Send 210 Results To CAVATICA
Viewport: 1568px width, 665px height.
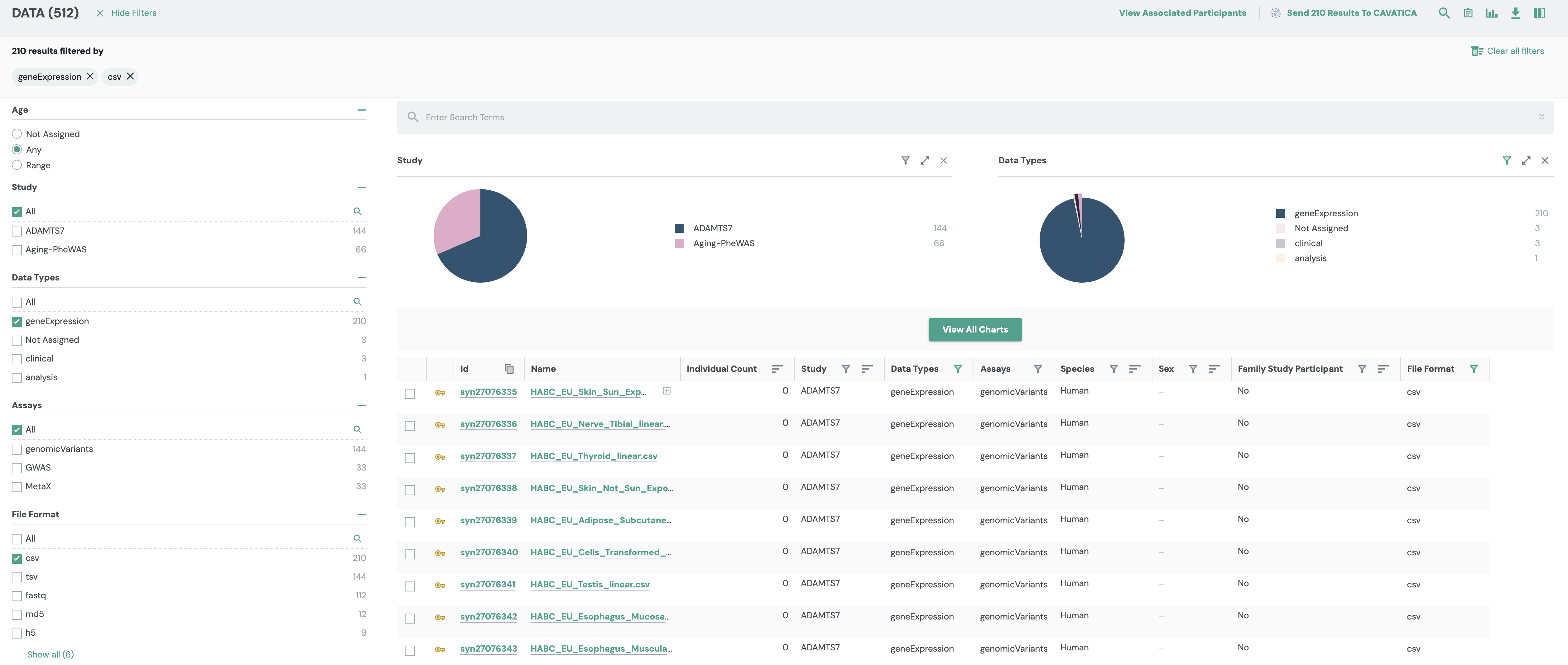[x=1344, y=13]
